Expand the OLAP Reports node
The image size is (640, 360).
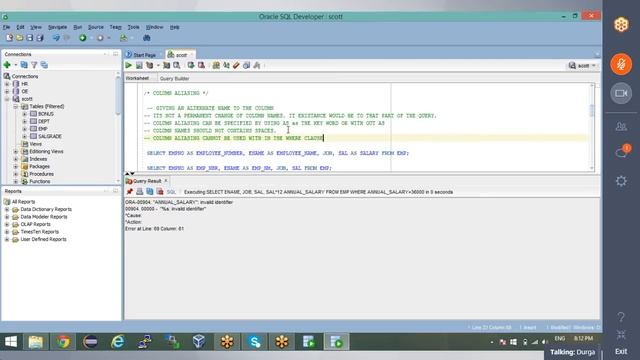tap(7, 224)
